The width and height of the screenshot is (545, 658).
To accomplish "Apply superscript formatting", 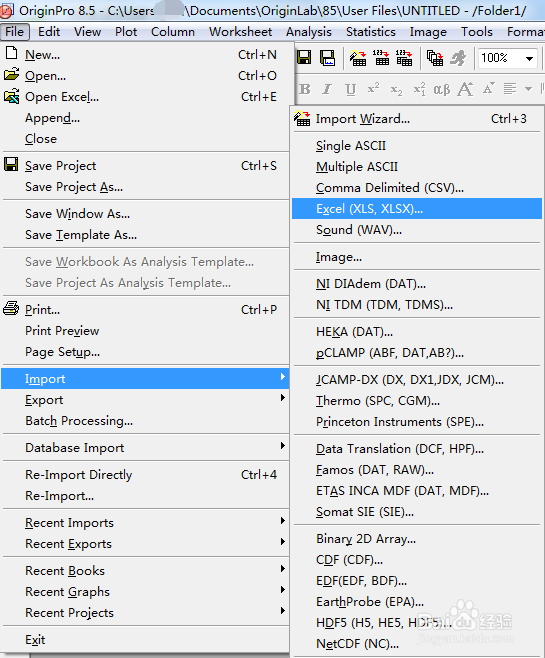I will click(373, 88).
